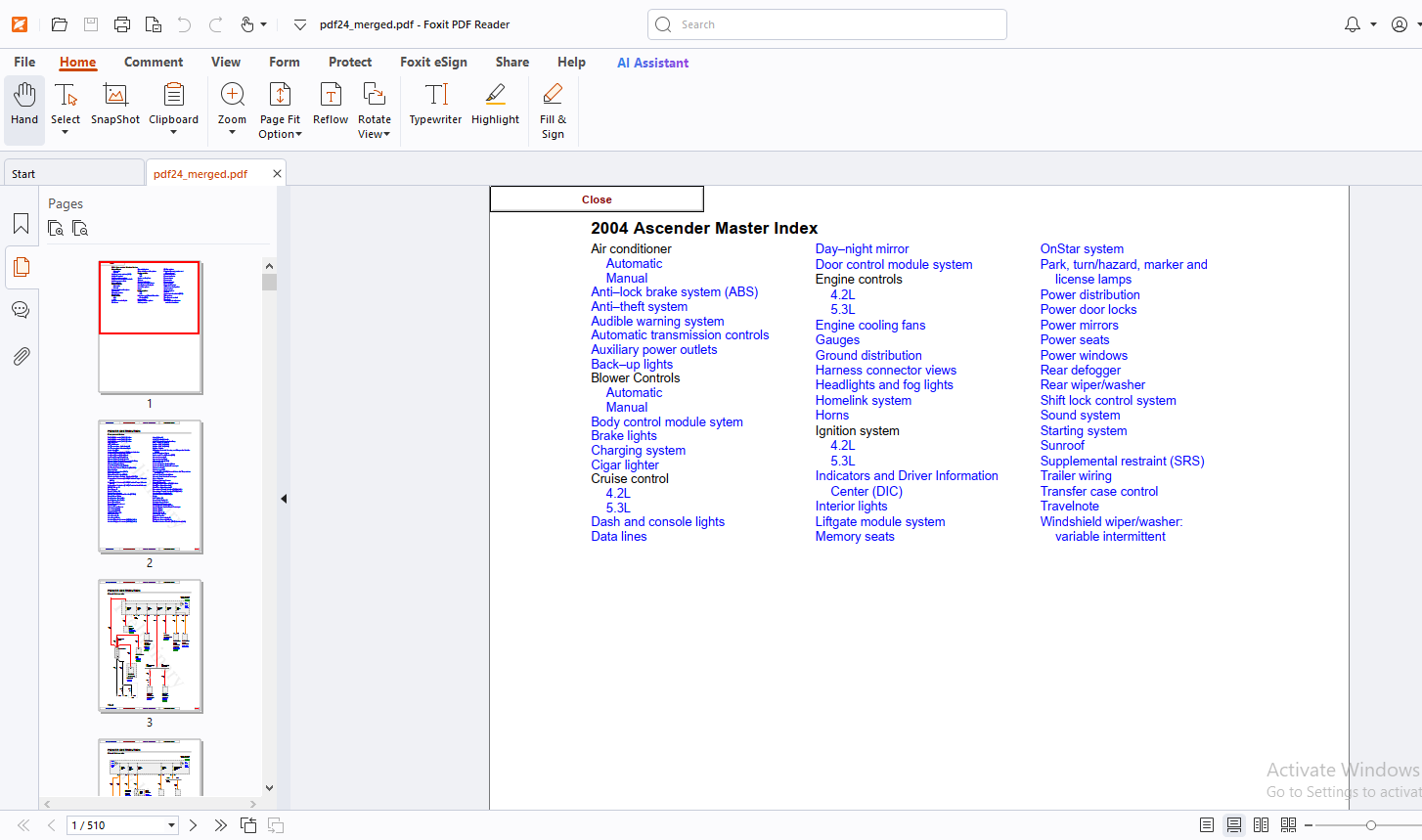Click the Reflow view icon
The height and width of the screenshot is (840, 1422).
pos(331,105)
